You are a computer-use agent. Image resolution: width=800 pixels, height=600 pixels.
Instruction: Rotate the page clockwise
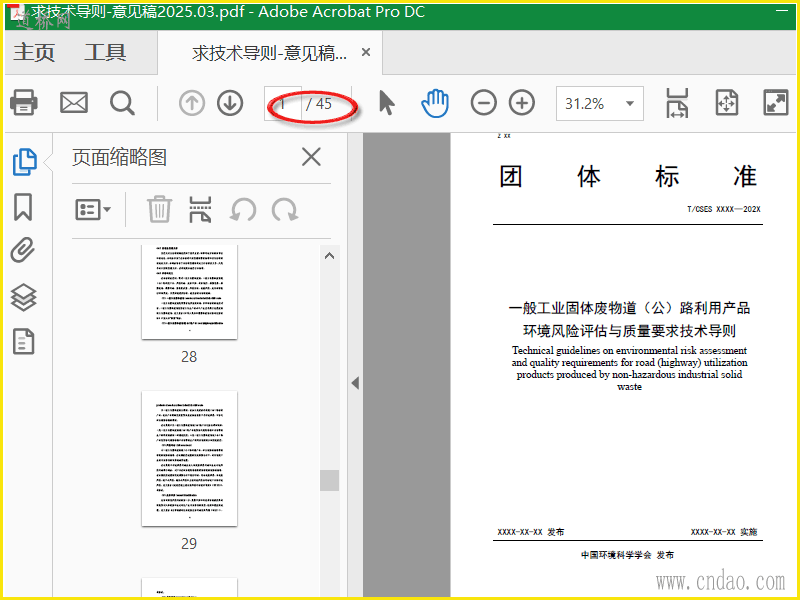pyautogui.click(x=285, y=209)
